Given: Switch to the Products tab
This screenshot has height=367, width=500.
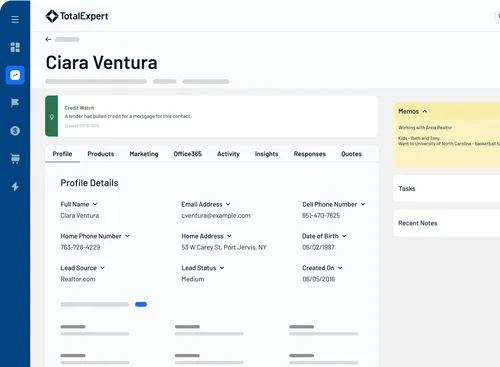Looking at the screenshot, I should 101,154.
